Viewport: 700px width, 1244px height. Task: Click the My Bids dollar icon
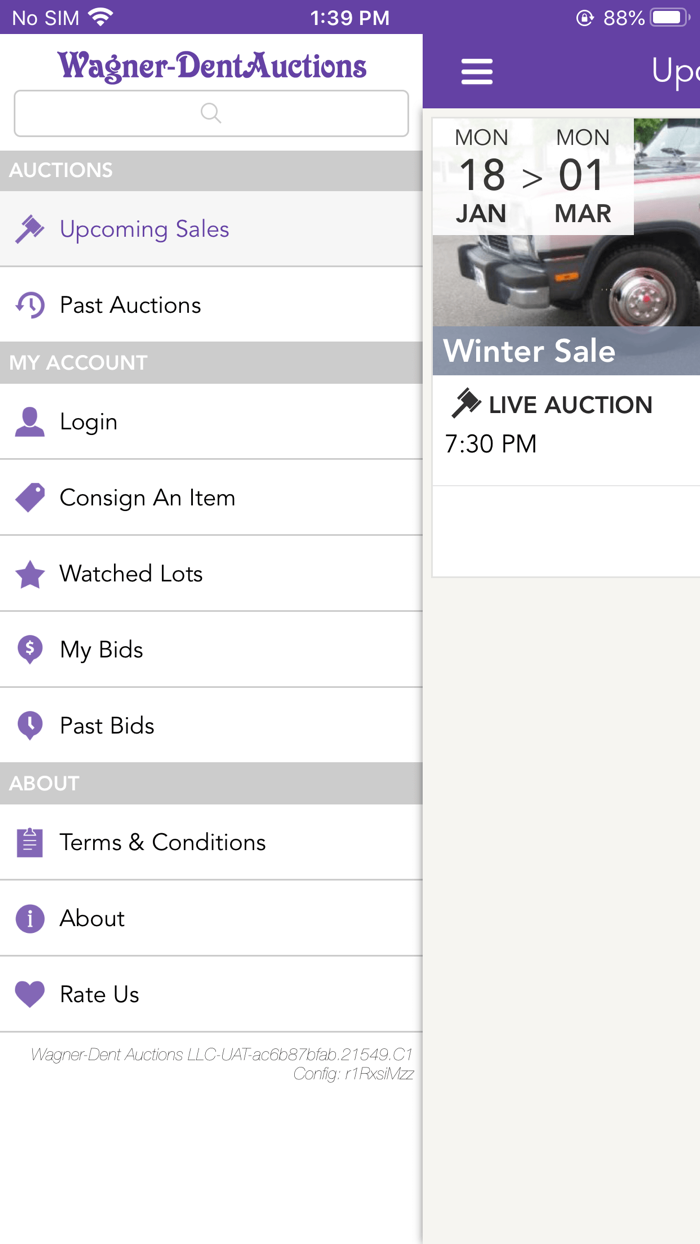30,649
